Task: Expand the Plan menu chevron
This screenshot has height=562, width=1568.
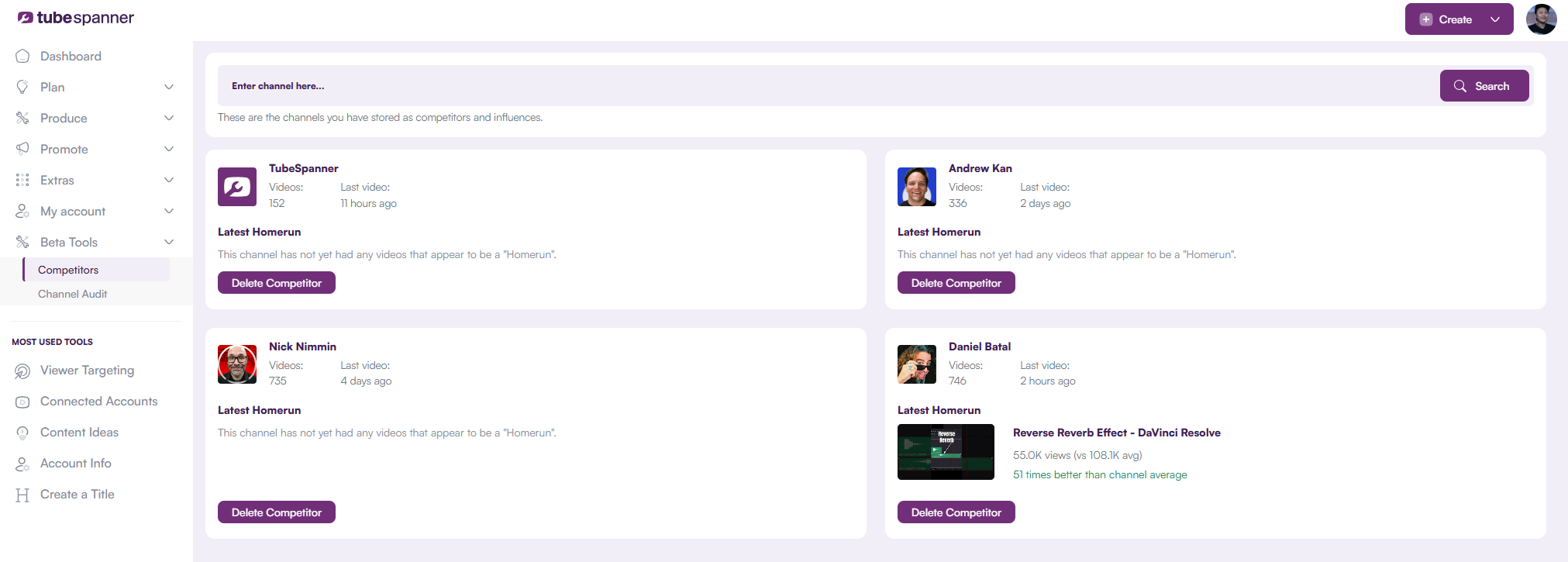Action: coord(169,87)
